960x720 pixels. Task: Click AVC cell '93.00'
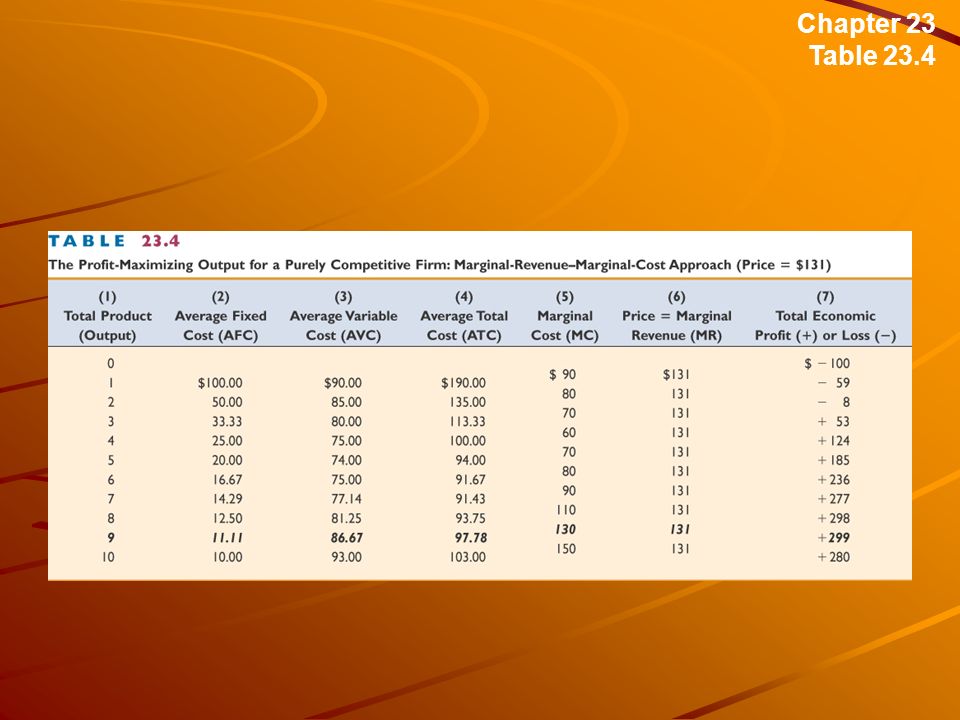tap(347, 557)
